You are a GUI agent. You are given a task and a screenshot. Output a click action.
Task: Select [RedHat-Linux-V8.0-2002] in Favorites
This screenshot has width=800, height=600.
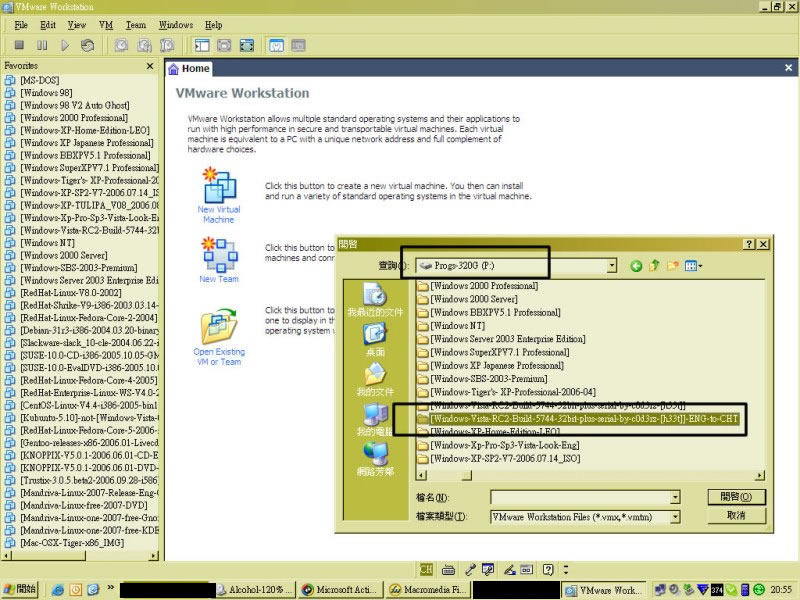70,293
